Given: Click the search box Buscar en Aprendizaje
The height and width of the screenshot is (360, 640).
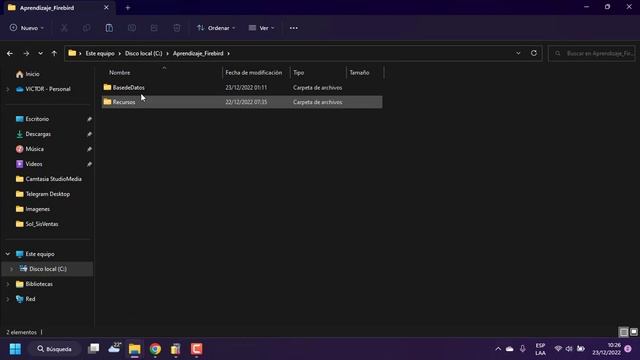Looking at the screenshot, I should pyautogui.click(x=592, y=53).
